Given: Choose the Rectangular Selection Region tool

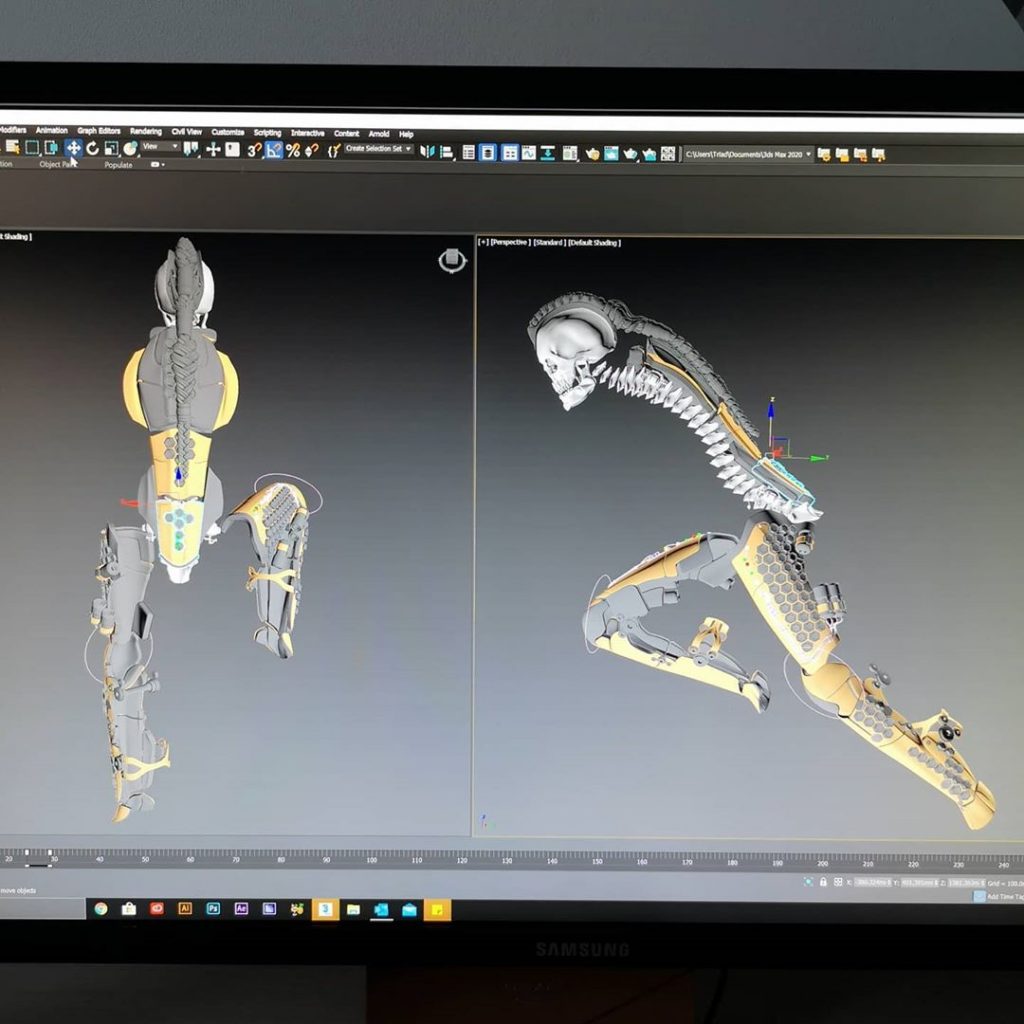Looking at the screenshot, I should click(x=31, y=148).
